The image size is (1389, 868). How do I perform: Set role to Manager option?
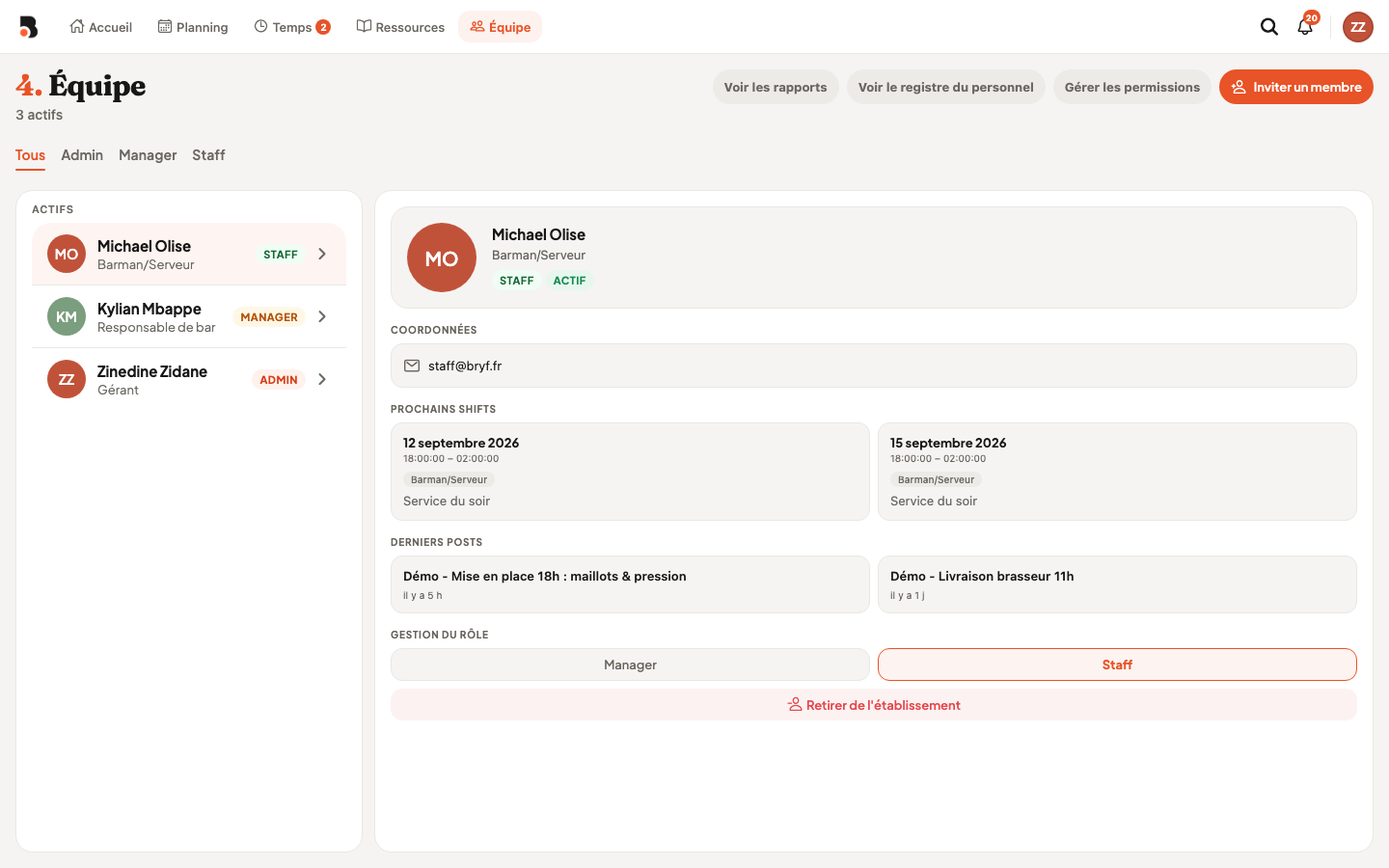click(630, 665)
